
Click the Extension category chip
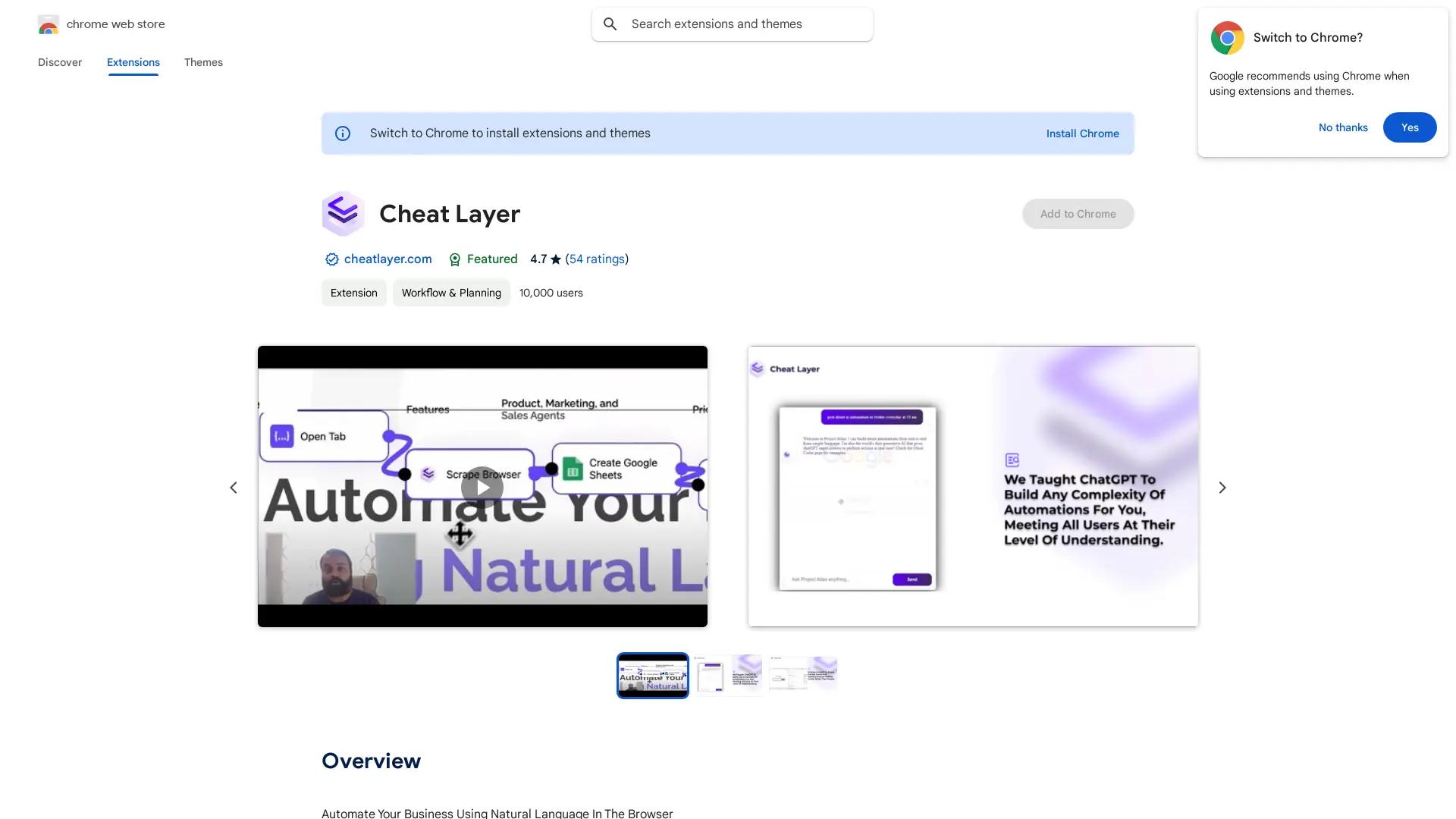tap(354, 293)
